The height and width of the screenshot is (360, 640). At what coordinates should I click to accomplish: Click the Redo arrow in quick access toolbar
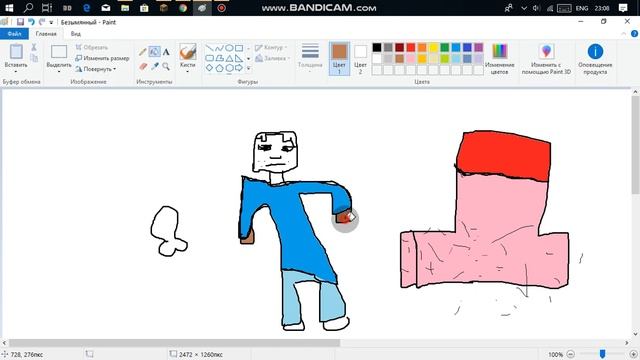click(41, 22)
